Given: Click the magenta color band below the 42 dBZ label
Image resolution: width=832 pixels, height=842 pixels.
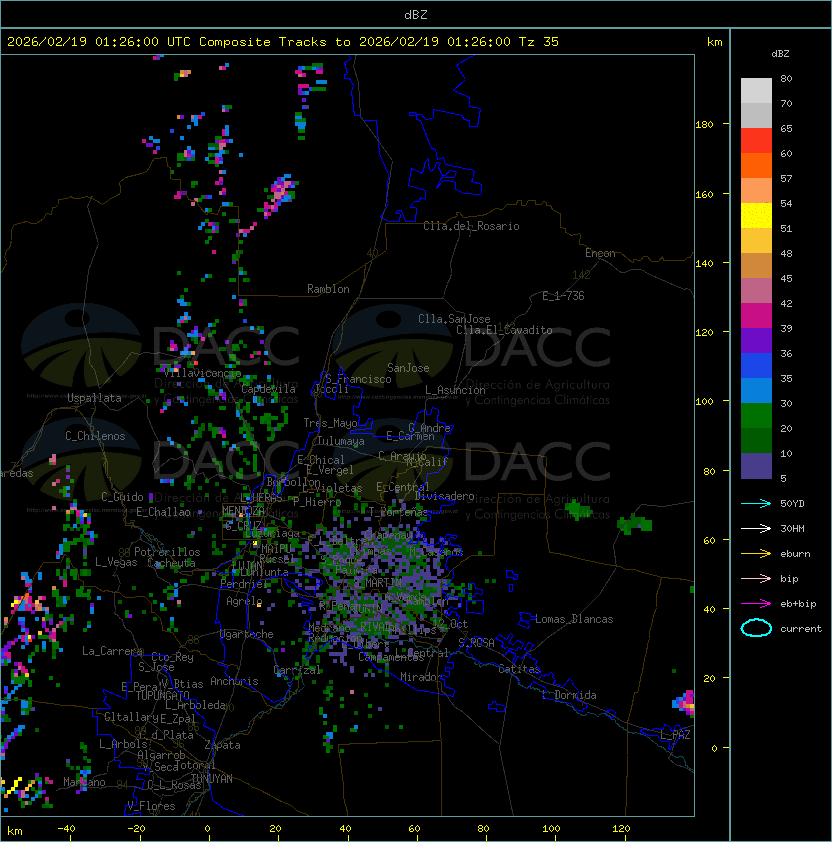Looking at the screenshot, I should coord(756,316).
